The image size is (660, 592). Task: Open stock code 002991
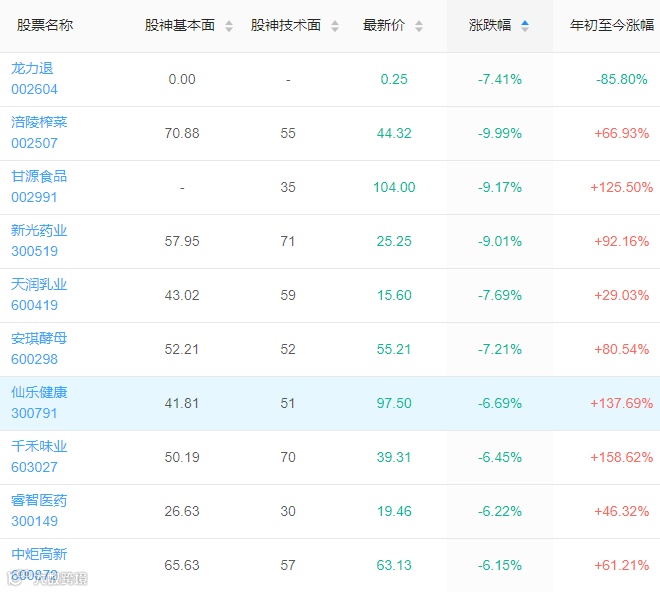35,197
